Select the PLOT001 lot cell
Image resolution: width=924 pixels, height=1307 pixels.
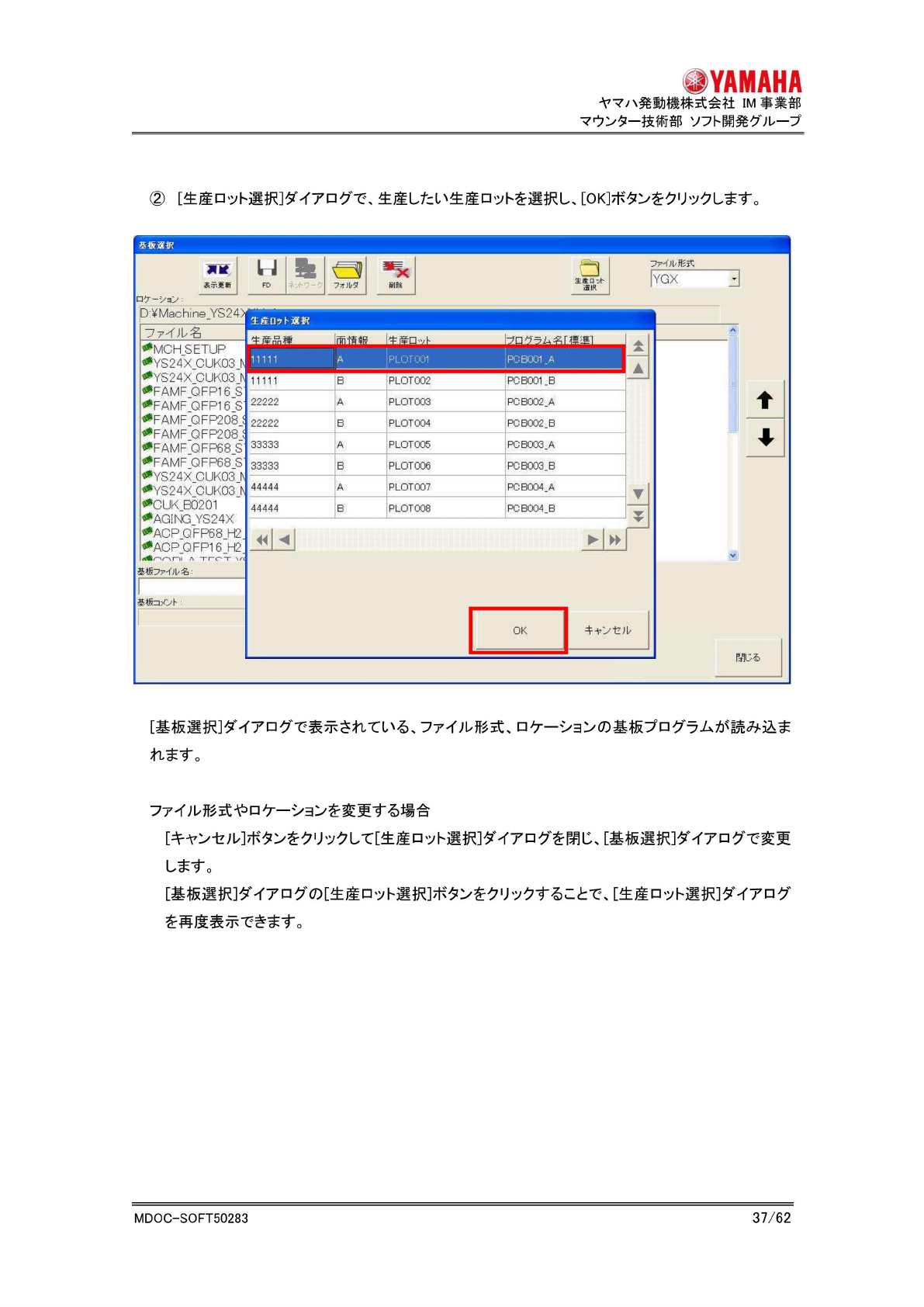click(x=445, y=359)
